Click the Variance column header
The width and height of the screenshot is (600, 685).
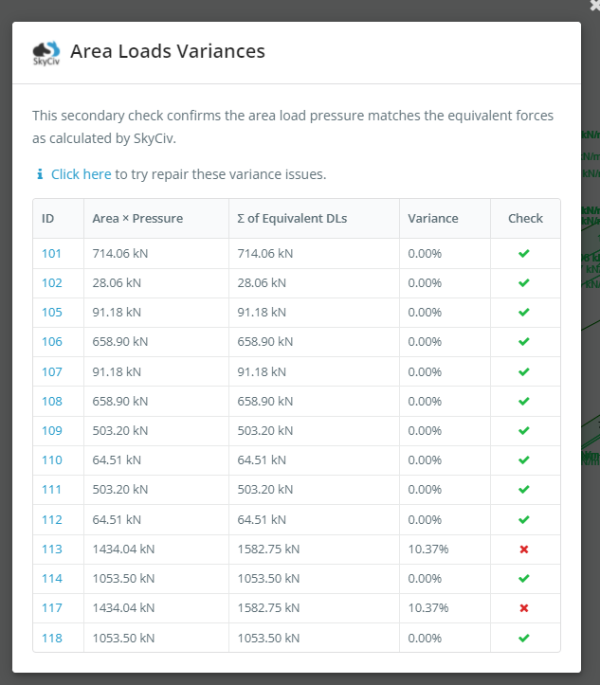point(433,218)
